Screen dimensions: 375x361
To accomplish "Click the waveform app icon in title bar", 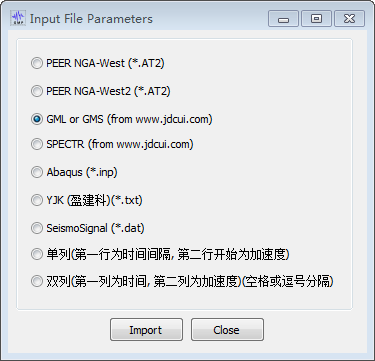I will 18,18.
